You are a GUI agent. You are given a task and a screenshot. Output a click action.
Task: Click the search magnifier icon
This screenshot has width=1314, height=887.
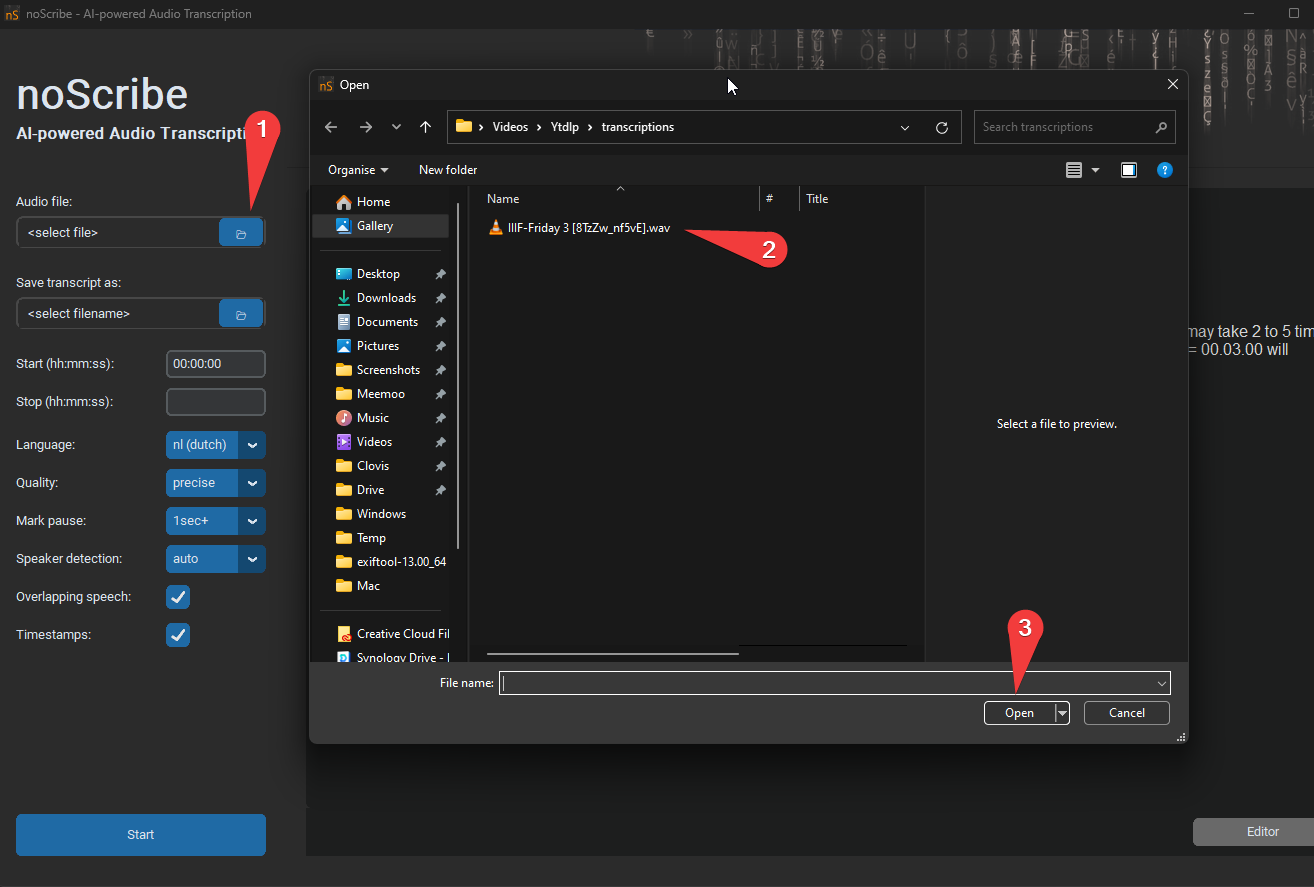(x=1161, y=127)
